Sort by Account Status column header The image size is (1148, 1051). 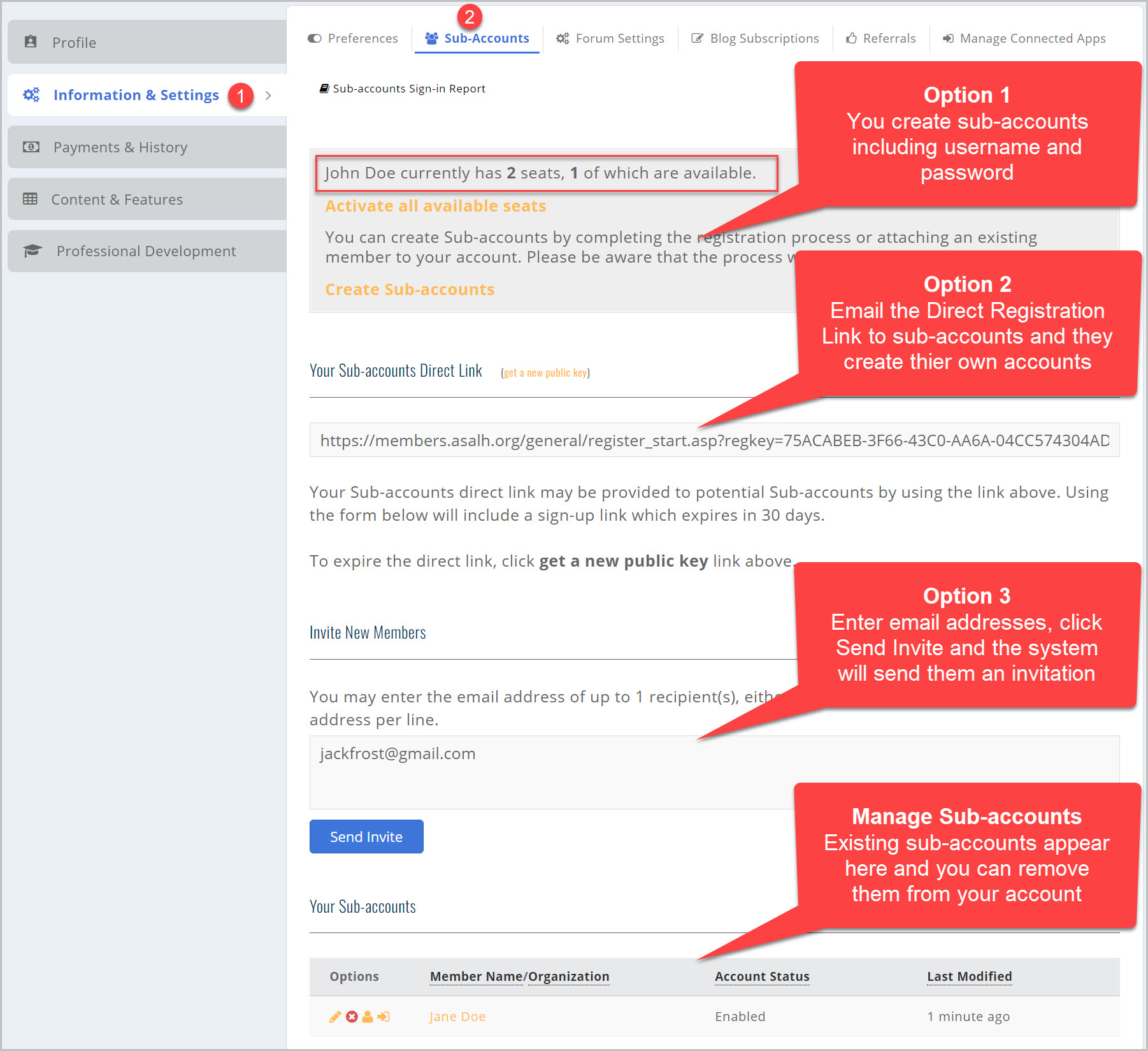(762, 976)
